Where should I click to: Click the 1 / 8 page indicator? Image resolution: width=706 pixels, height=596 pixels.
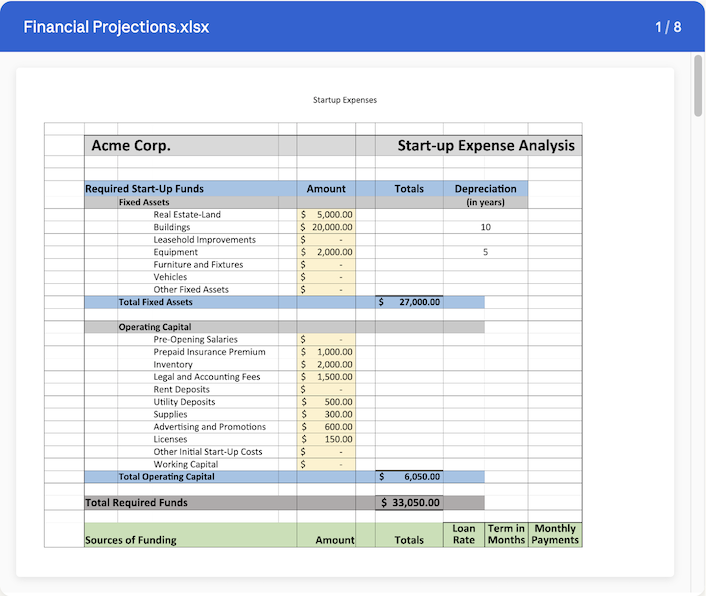pos(668,27)
